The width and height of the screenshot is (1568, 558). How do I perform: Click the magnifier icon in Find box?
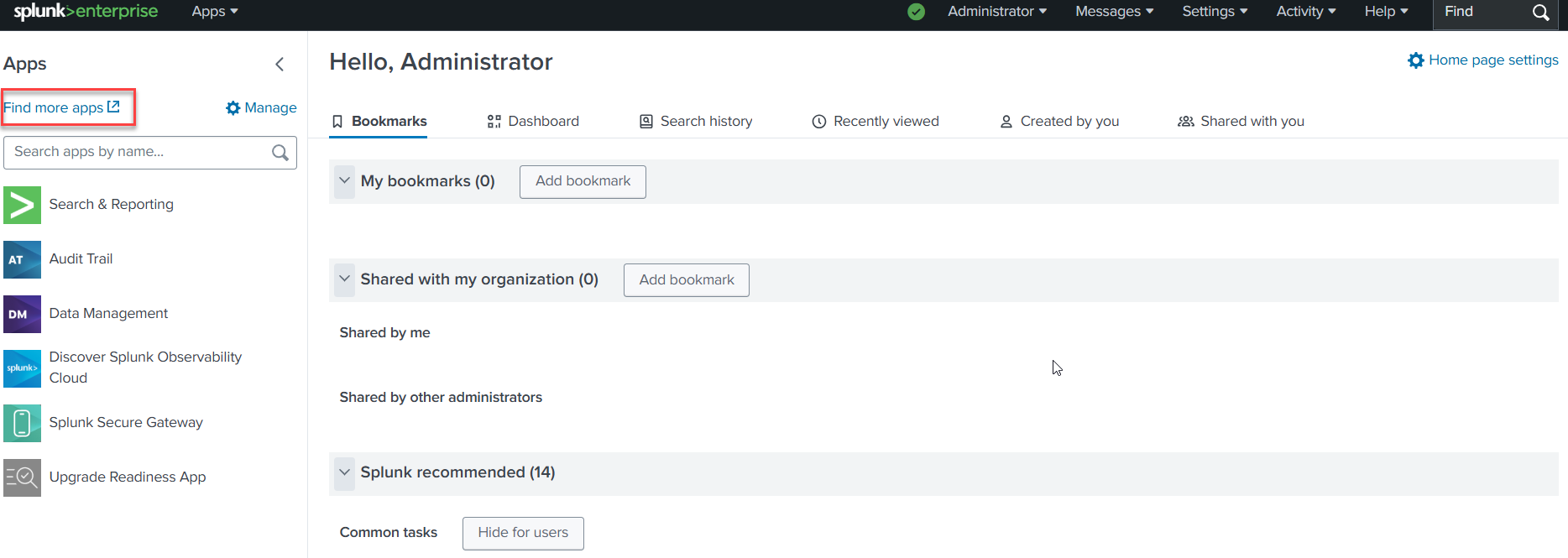(1540, 13)
